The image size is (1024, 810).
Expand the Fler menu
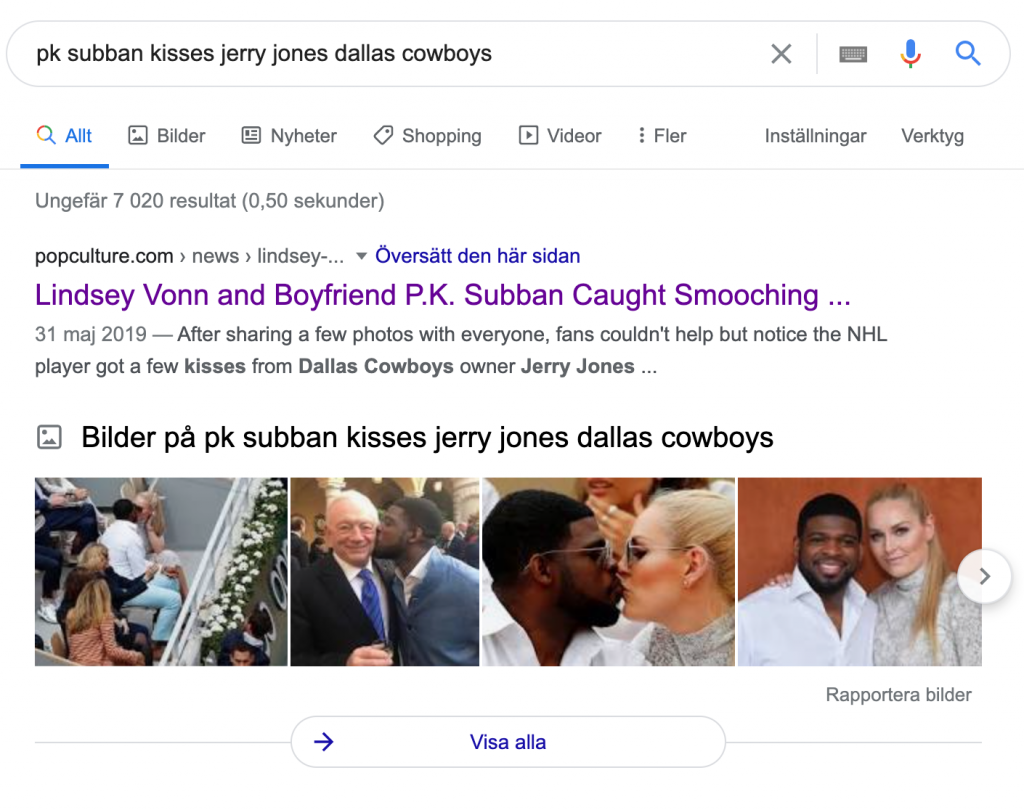point(661,136)
